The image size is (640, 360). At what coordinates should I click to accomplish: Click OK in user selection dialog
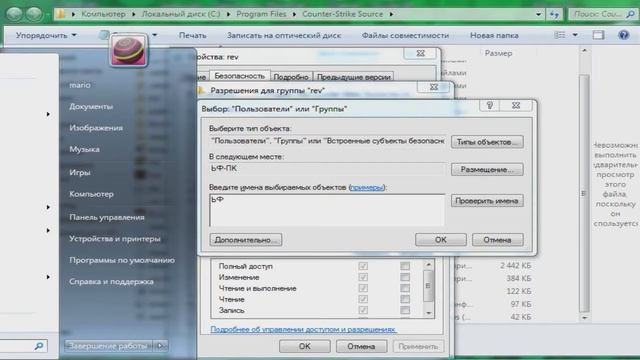pyautogui.click(x=441, y=240)
